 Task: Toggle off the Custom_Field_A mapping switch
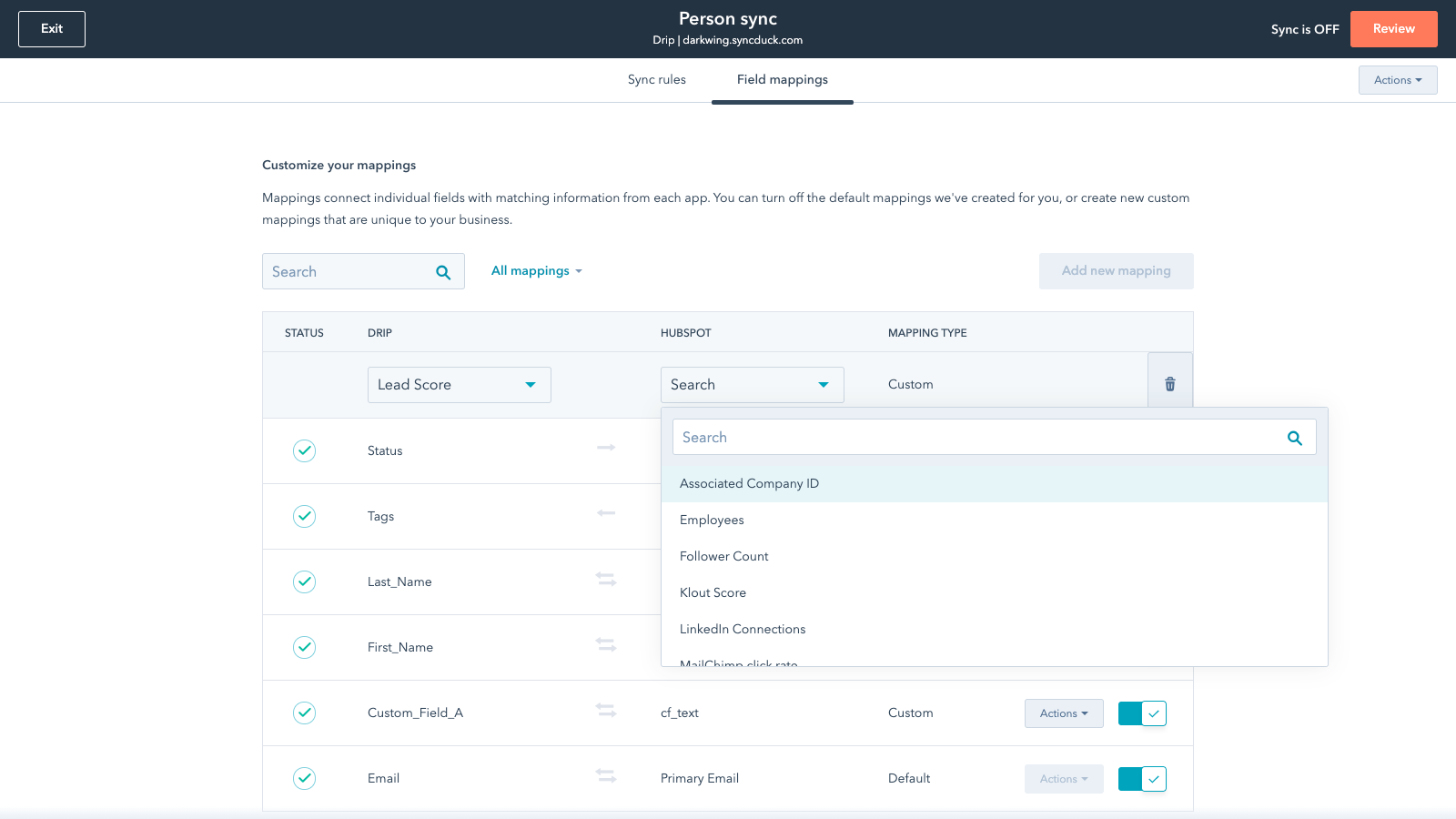coord(1142,713)
